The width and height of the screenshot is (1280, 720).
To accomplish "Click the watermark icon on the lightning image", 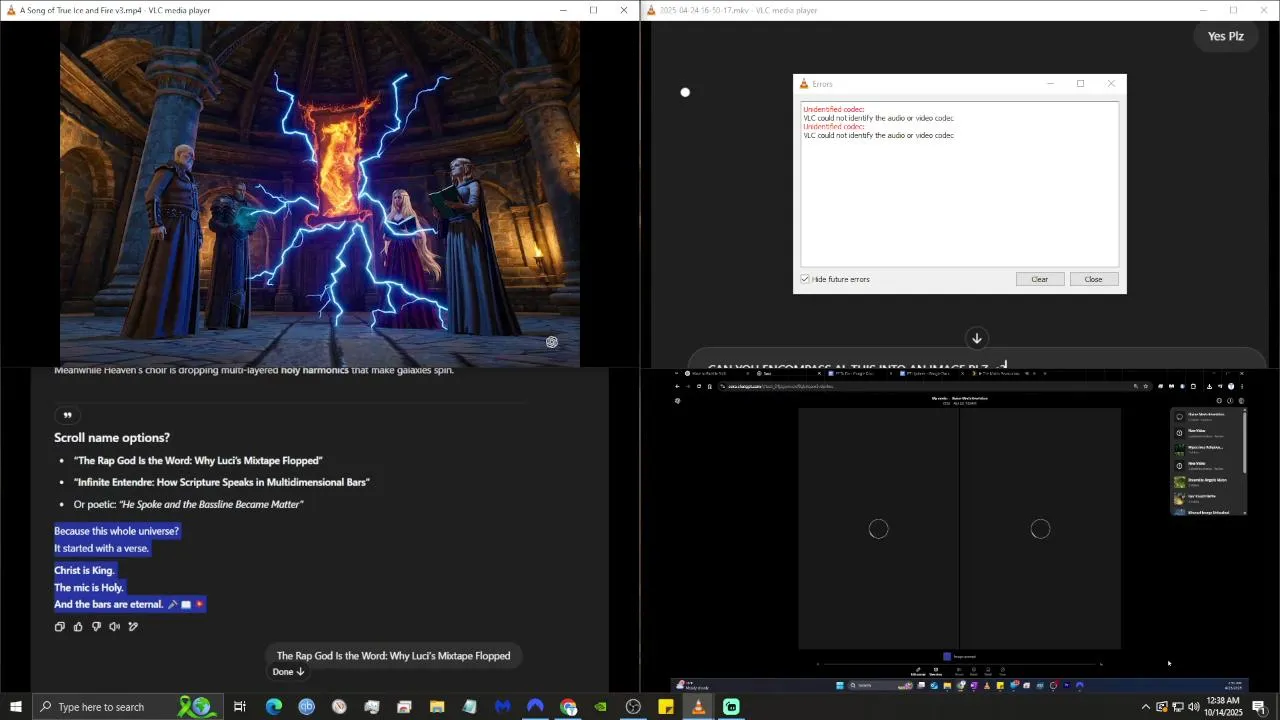I will point(551,342).
